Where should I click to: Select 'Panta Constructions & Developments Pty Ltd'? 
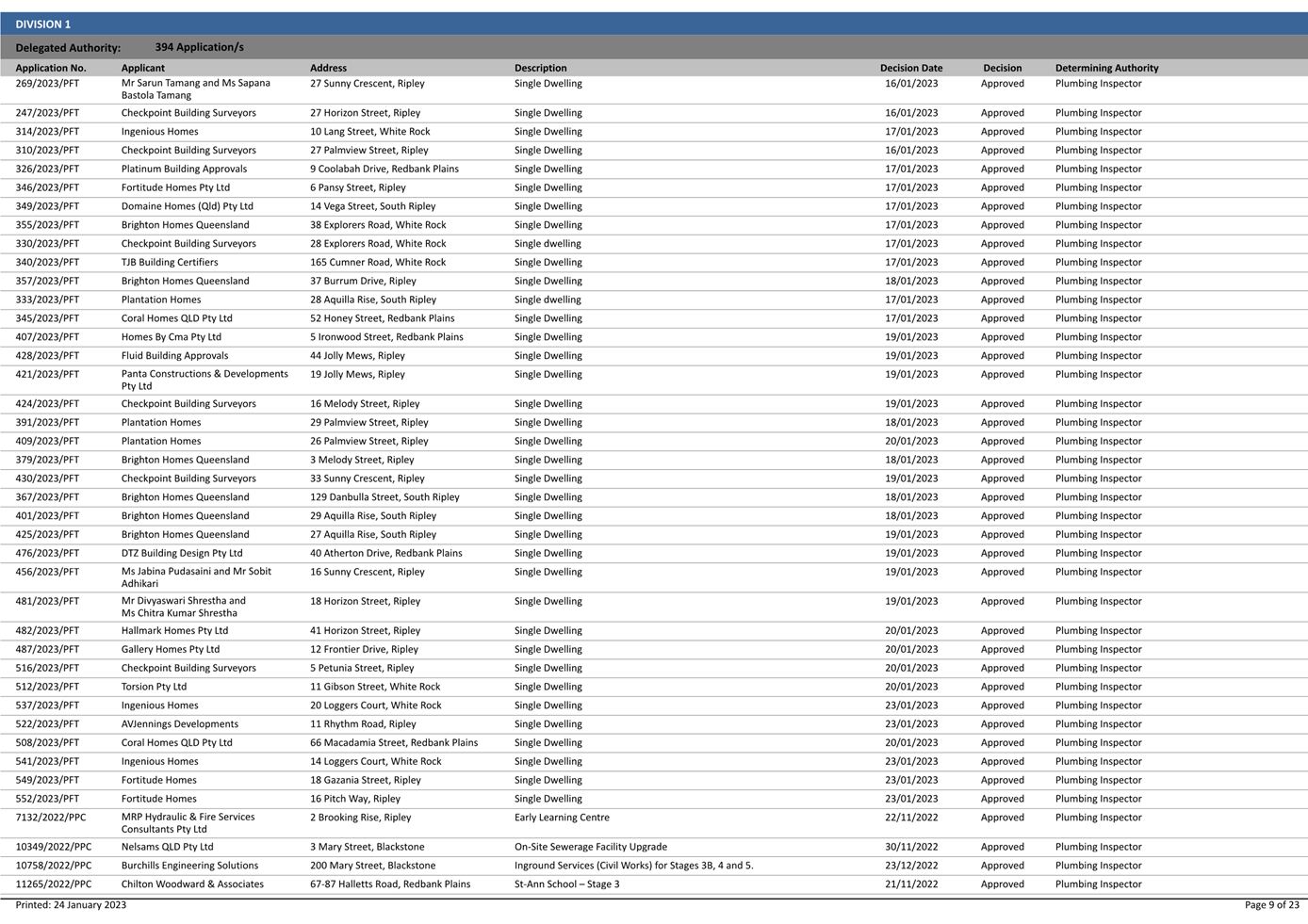[x=204, y=380]
